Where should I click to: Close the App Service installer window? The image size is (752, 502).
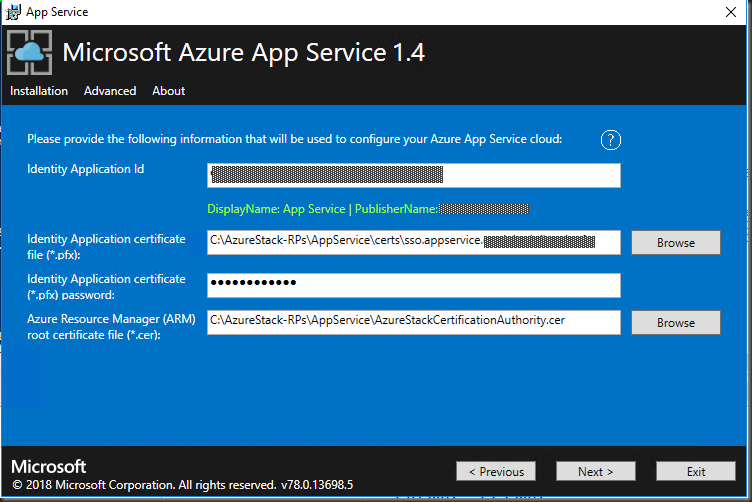pyautogui.click(x=731, y=12)
